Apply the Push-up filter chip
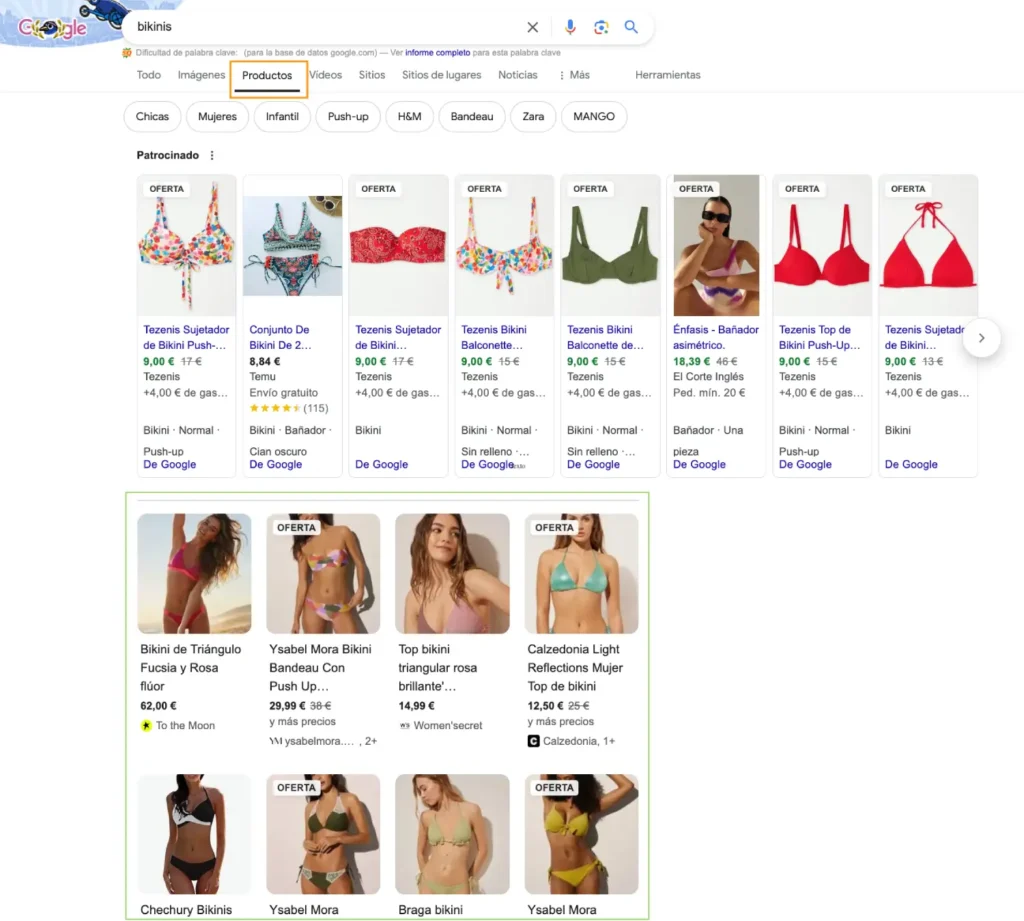 [x=348, y=116]
